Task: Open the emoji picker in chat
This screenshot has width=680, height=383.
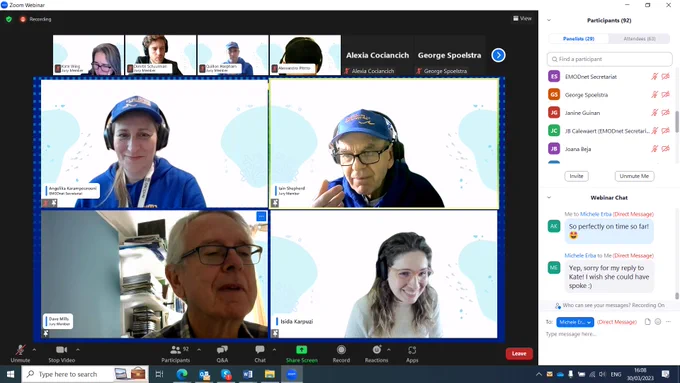Action: pos(658,322)
